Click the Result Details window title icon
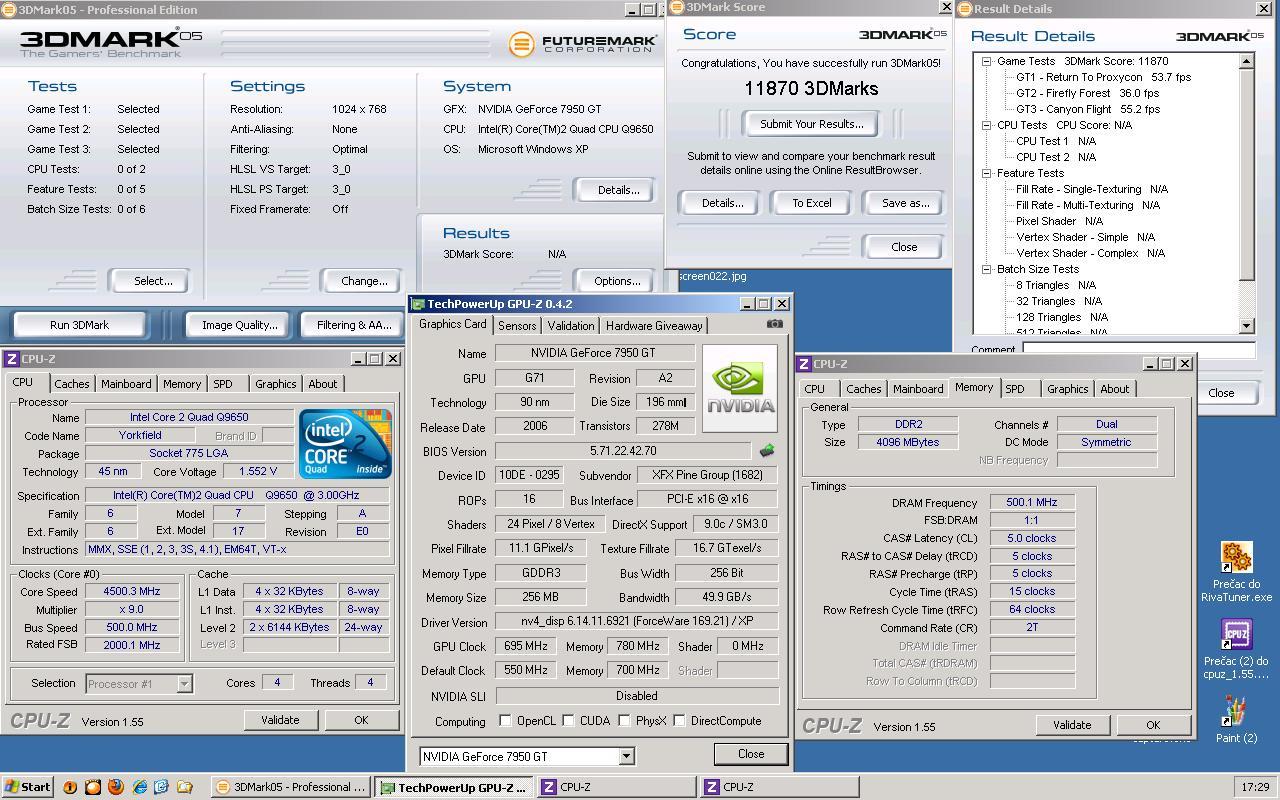The image size is (1280, 800). (966, 9)
